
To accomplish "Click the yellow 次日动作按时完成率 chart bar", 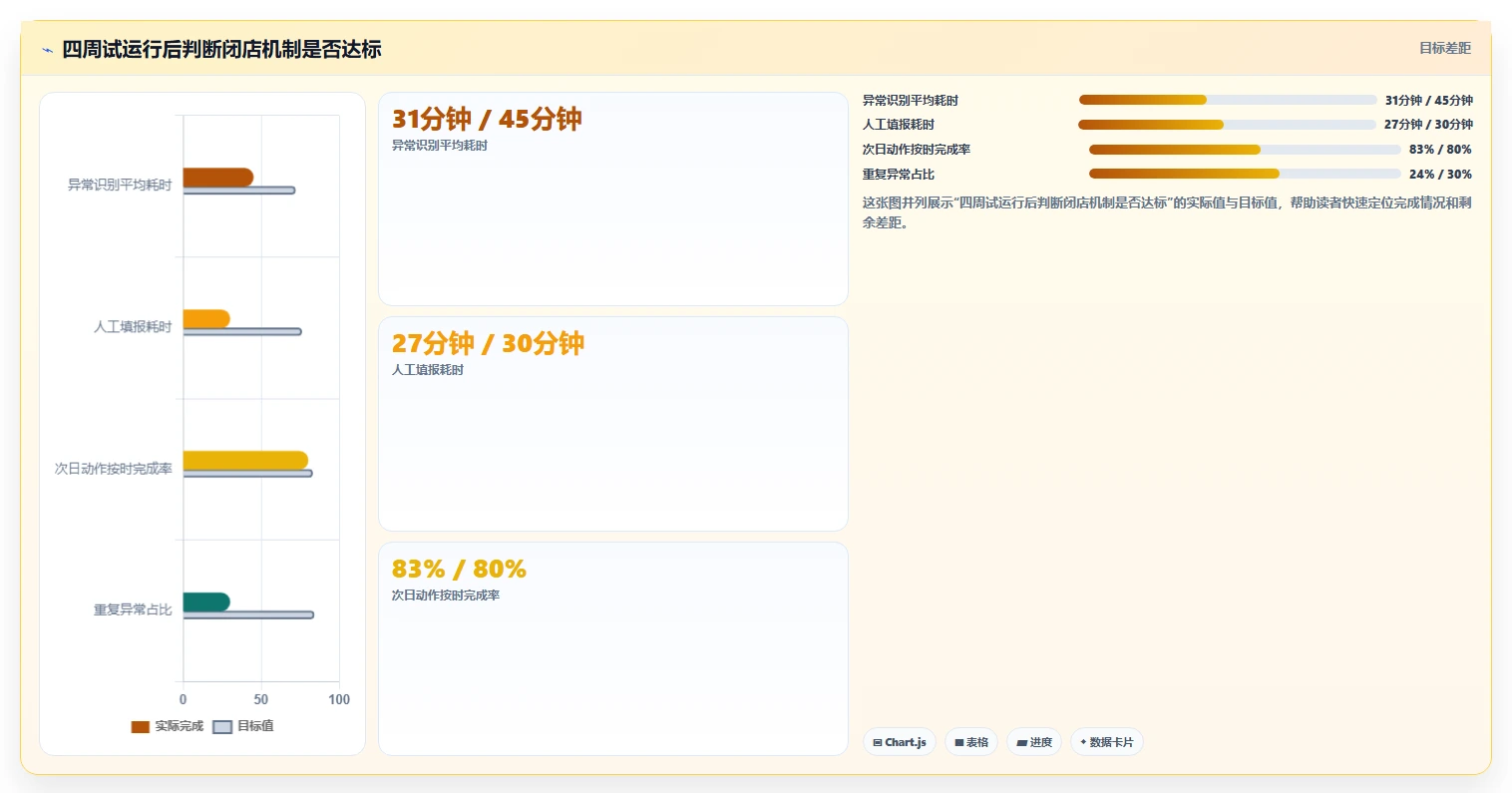I will [245, 460].
